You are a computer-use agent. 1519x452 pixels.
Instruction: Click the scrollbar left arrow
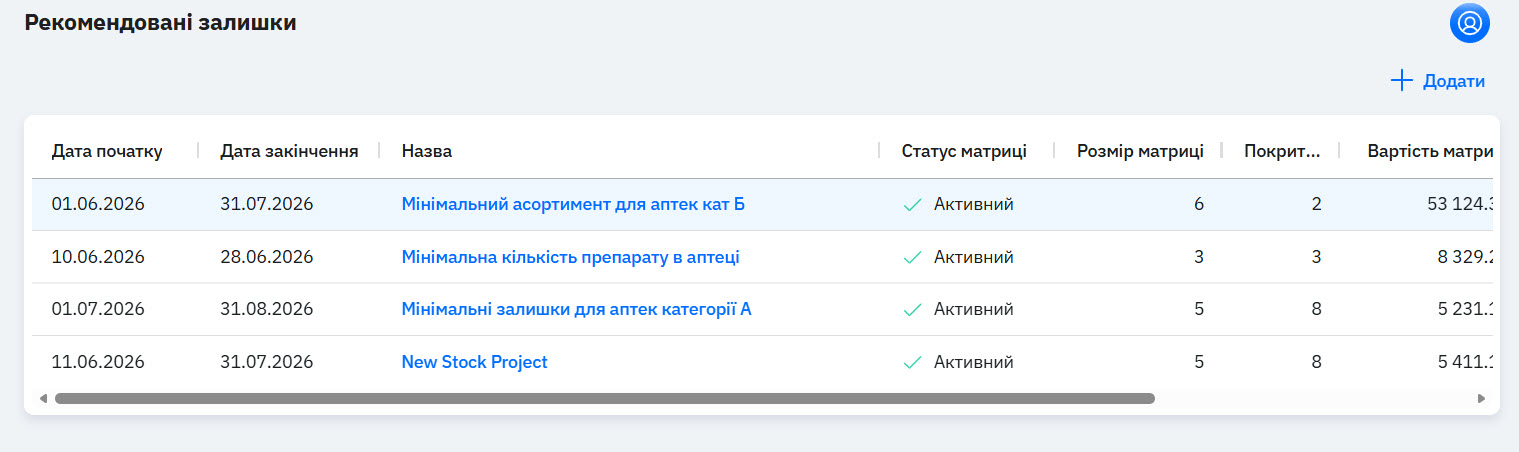(43, 398)
